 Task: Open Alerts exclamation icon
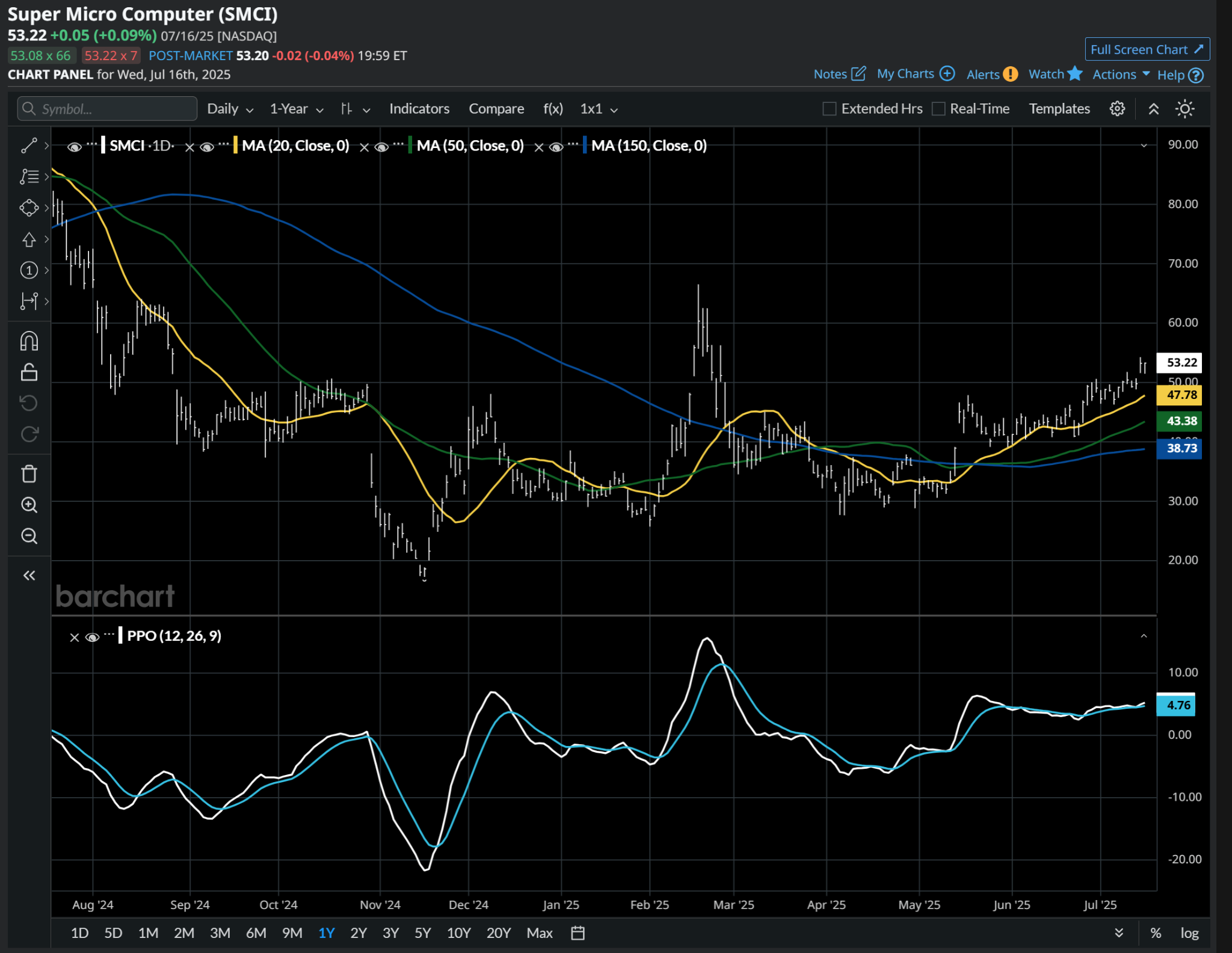coord(1011,74)
